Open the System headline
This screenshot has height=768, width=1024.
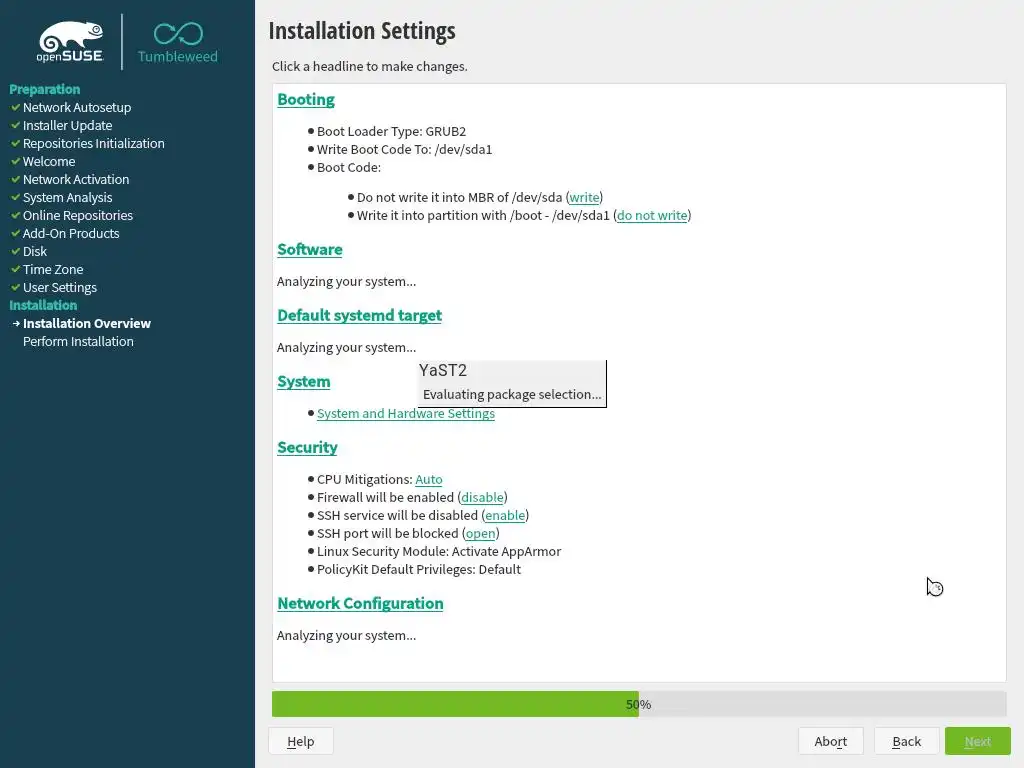coord(304,381)
